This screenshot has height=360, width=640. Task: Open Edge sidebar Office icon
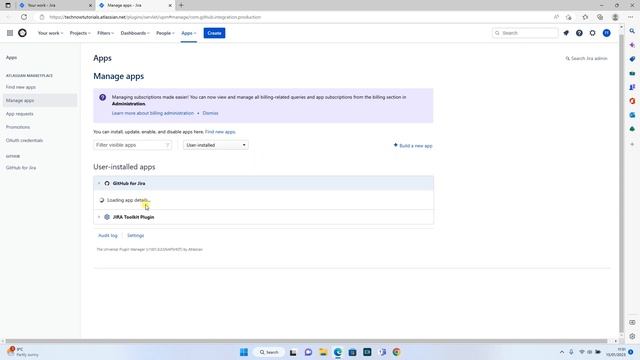click(632, 101)
